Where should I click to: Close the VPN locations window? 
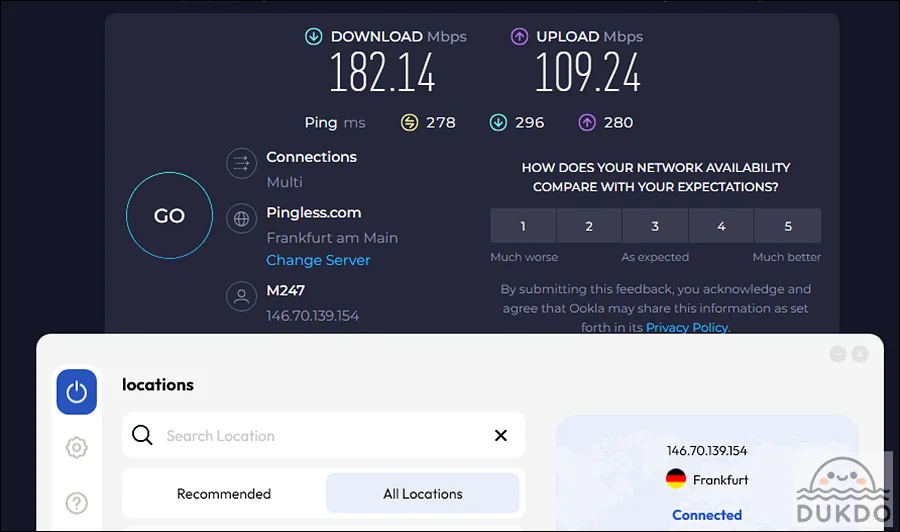point(860,354)
